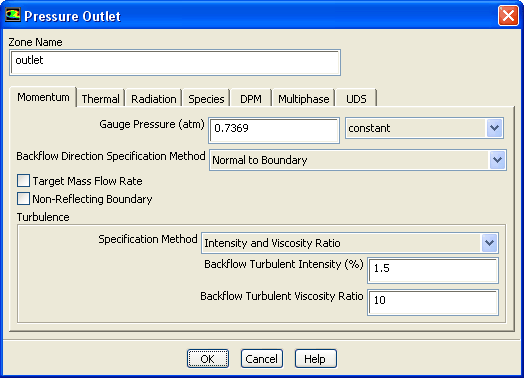Image resolution: width=524 pixels, height=378 pixels.
Task: Open the Multiphase tab
Action: (304, 99)
